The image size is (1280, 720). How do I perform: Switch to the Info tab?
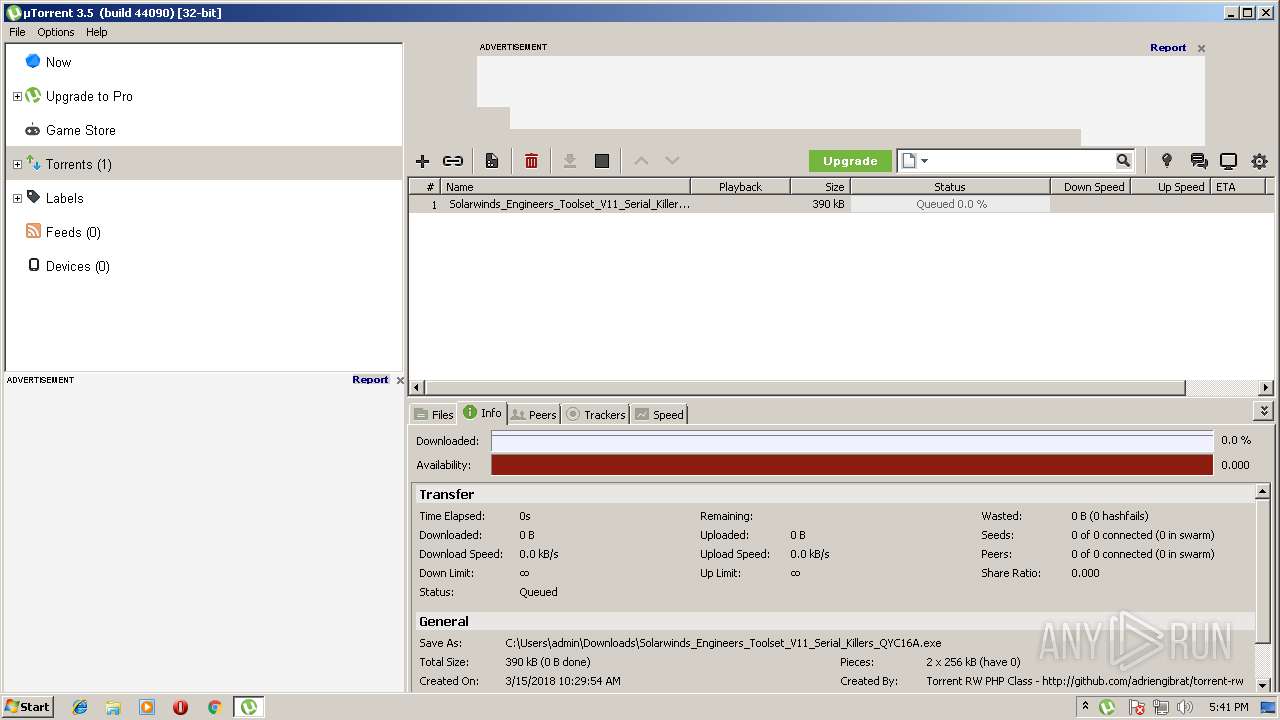(482, 413)
